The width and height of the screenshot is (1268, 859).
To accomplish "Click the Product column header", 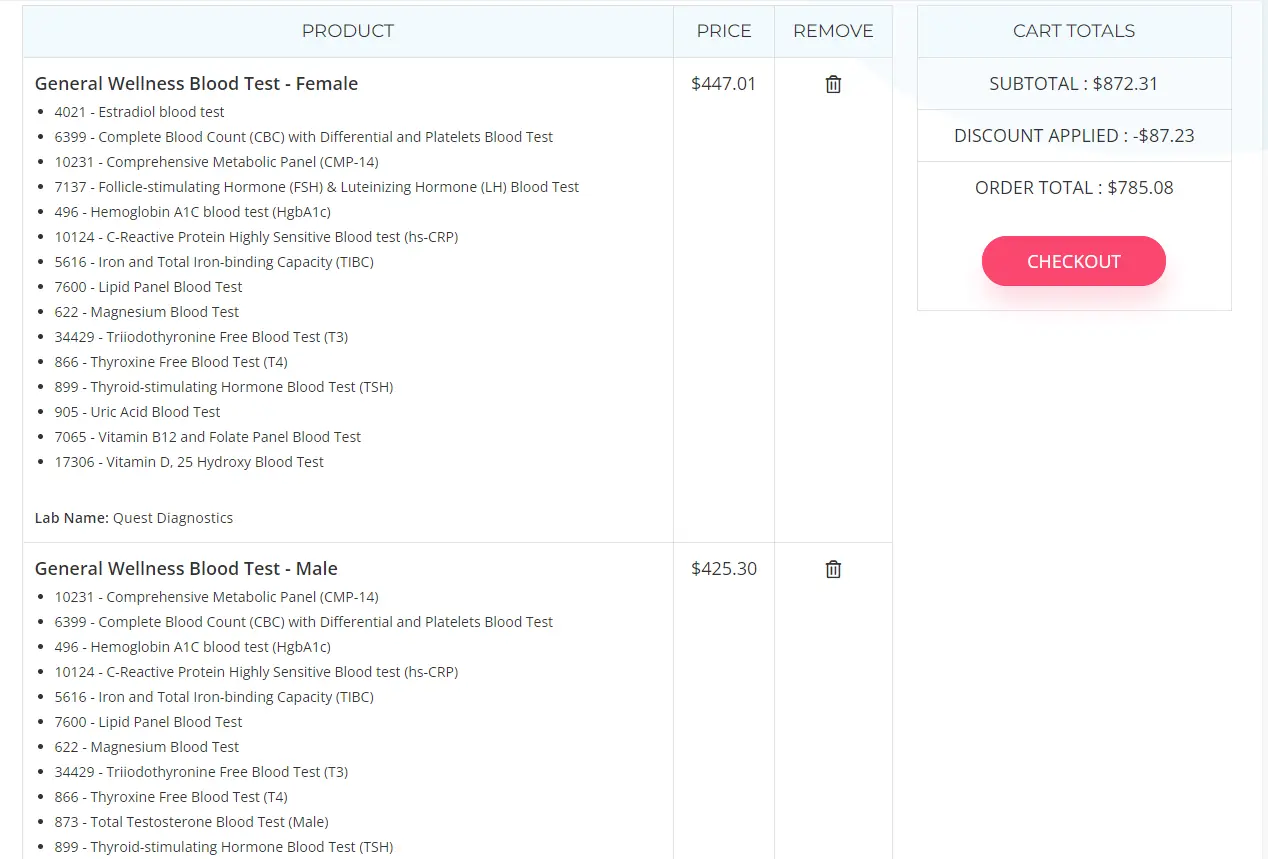I will [347, 31].
